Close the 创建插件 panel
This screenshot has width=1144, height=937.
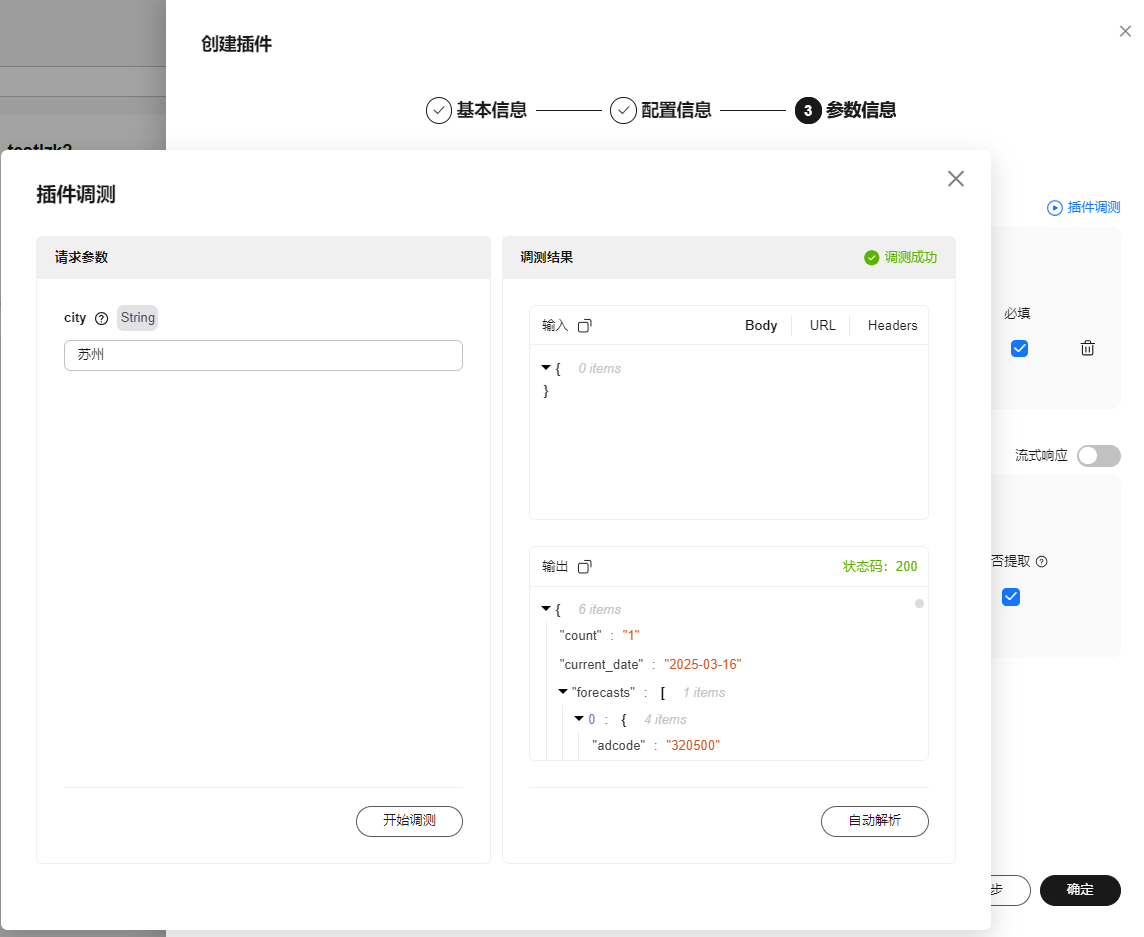pos(1125,31)
